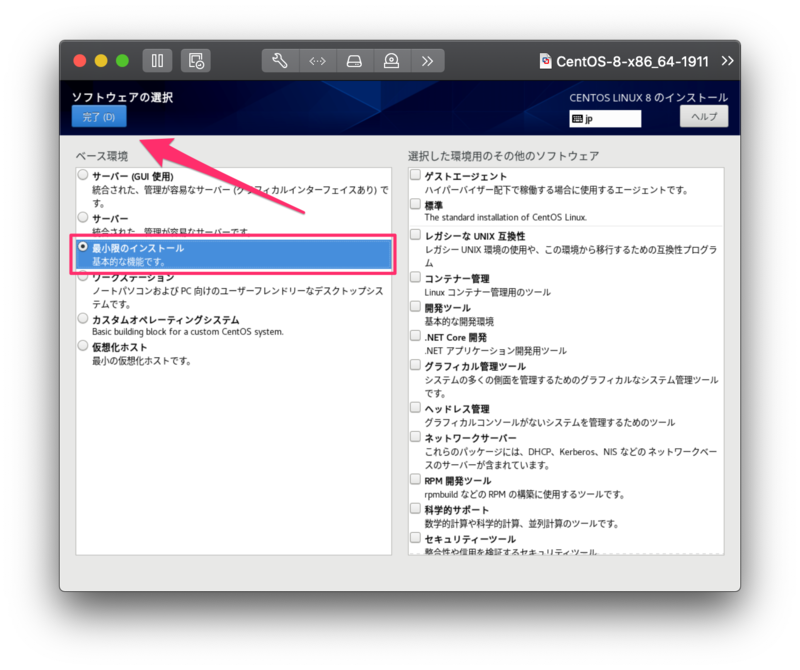Click the ベース環境 section label
The image size is (800, 670).
pyautogui.click(x=102, y=156)
